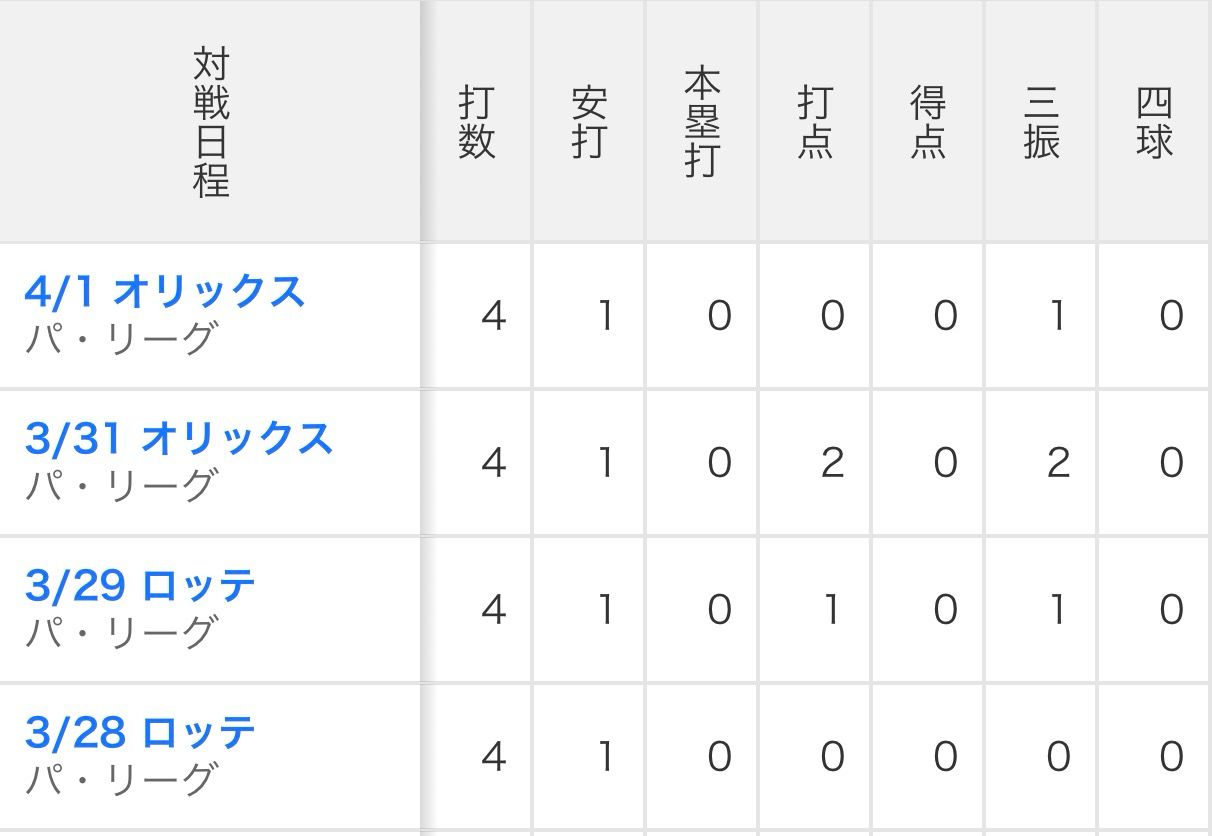Open the 3/31 オリックス game link
This screenshot has height=836, width=1212.
point(178,439)
